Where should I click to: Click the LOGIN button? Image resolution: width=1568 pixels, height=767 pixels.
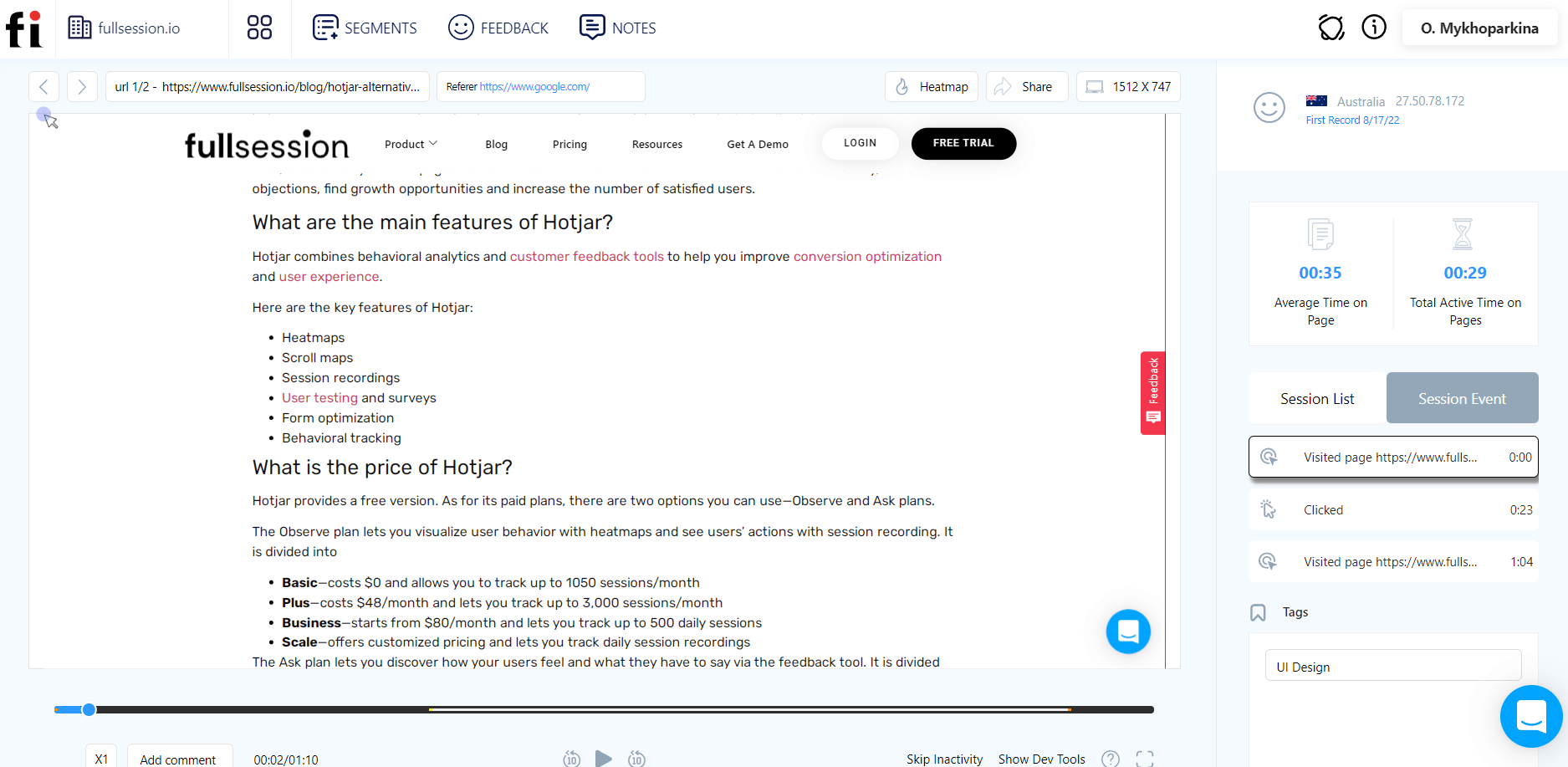(x=860, y=143)
